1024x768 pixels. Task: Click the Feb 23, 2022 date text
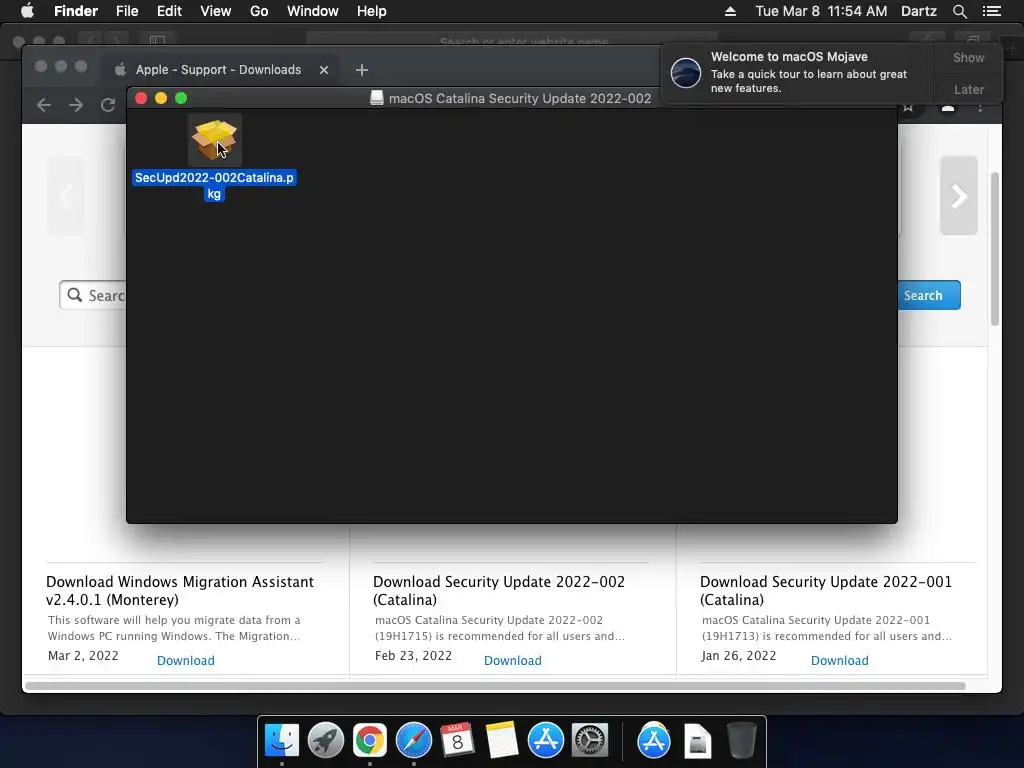413,656
